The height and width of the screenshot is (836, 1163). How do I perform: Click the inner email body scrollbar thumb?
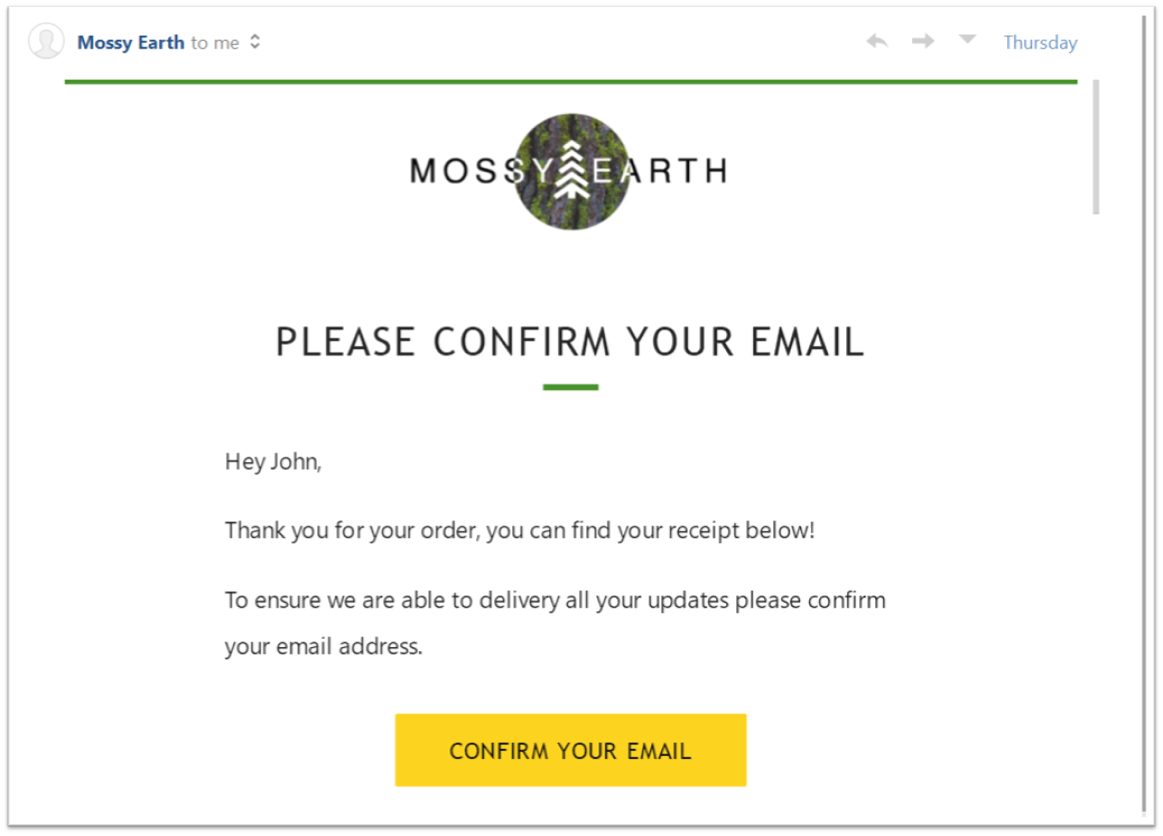point(1096,147)
